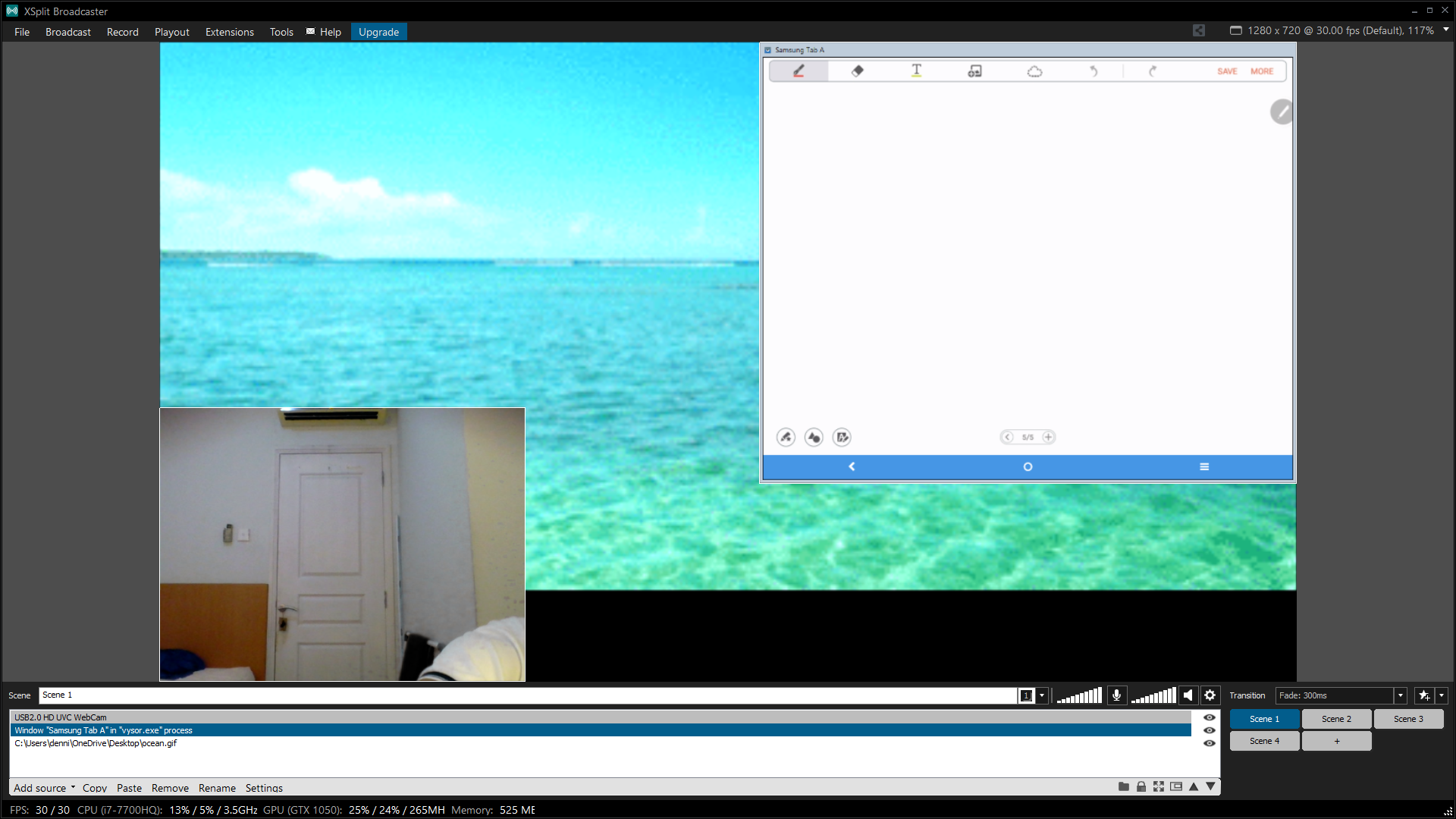Uncheck the Samsung Tab A window checkbox
The width and height of the screenshot is (1456, 819).
pos(768,49)
